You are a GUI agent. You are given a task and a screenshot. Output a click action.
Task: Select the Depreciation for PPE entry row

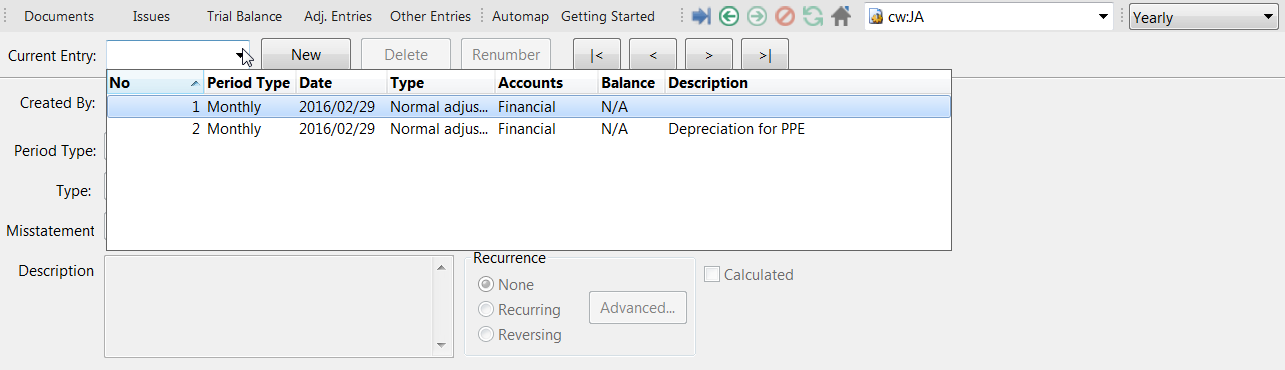[529, 129]
